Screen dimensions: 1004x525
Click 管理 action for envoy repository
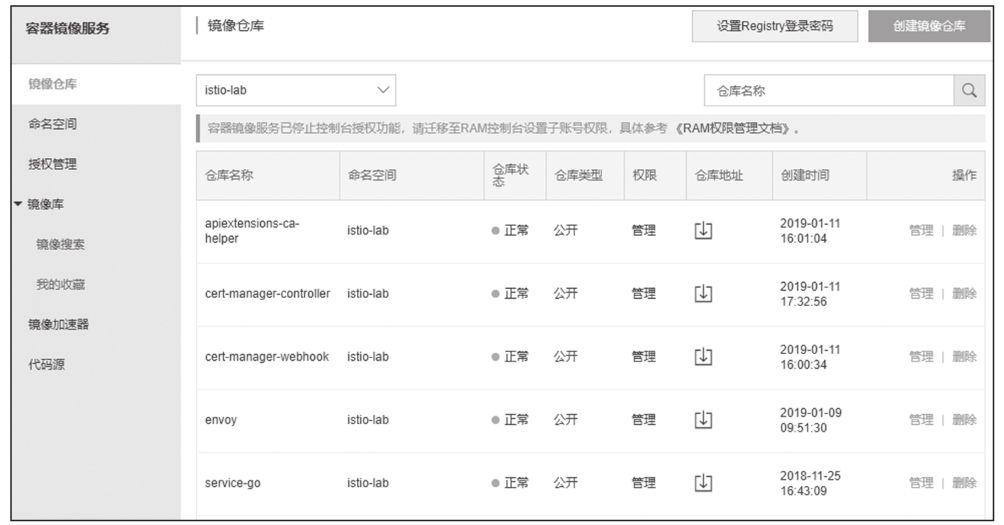click(x=920, y=420)
